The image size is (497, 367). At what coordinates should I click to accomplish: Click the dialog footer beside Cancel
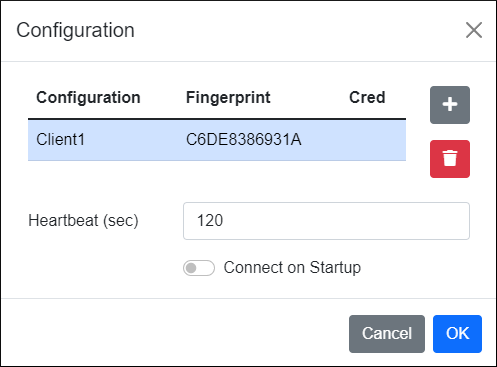coord(173,334)
